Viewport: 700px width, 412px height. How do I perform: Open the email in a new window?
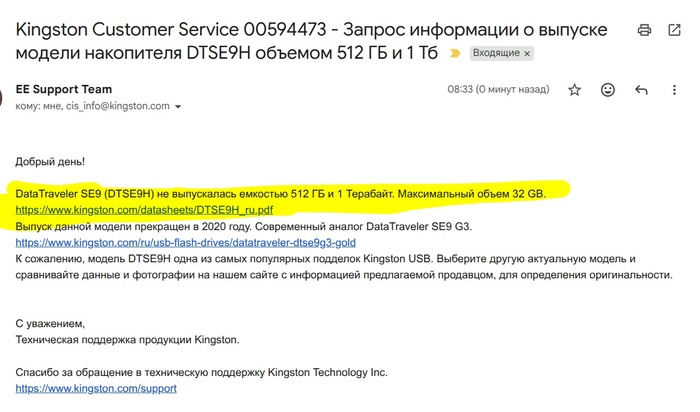tap(676, 31)
